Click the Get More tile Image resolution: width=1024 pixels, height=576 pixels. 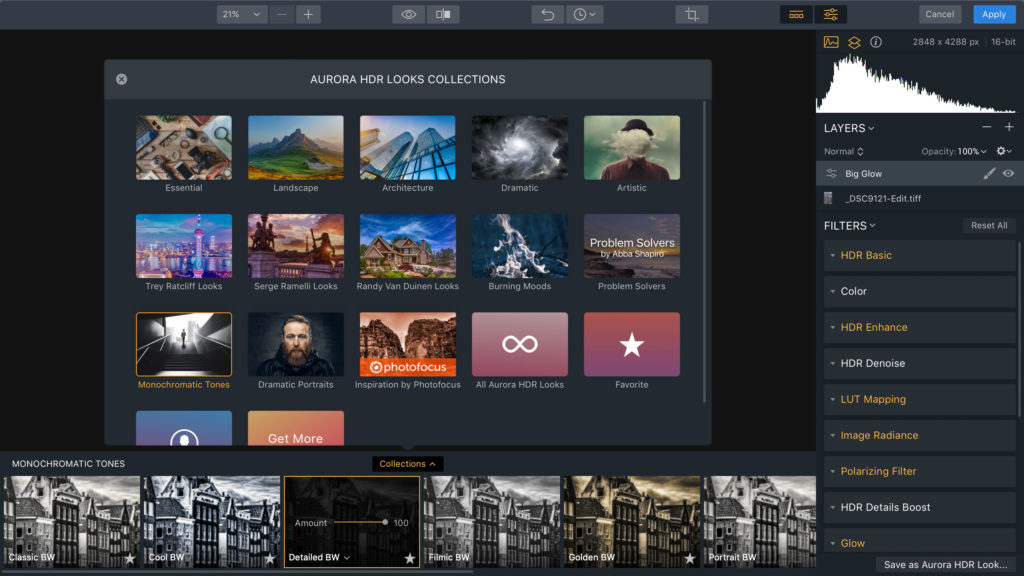pos(296,428)
